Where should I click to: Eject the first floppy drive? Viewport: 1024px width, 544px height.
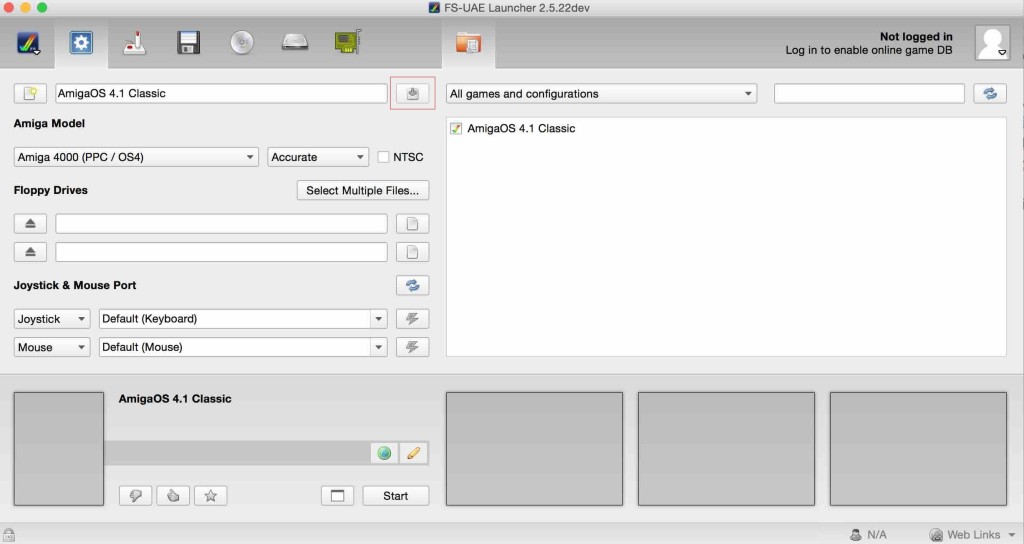[30, 223]
